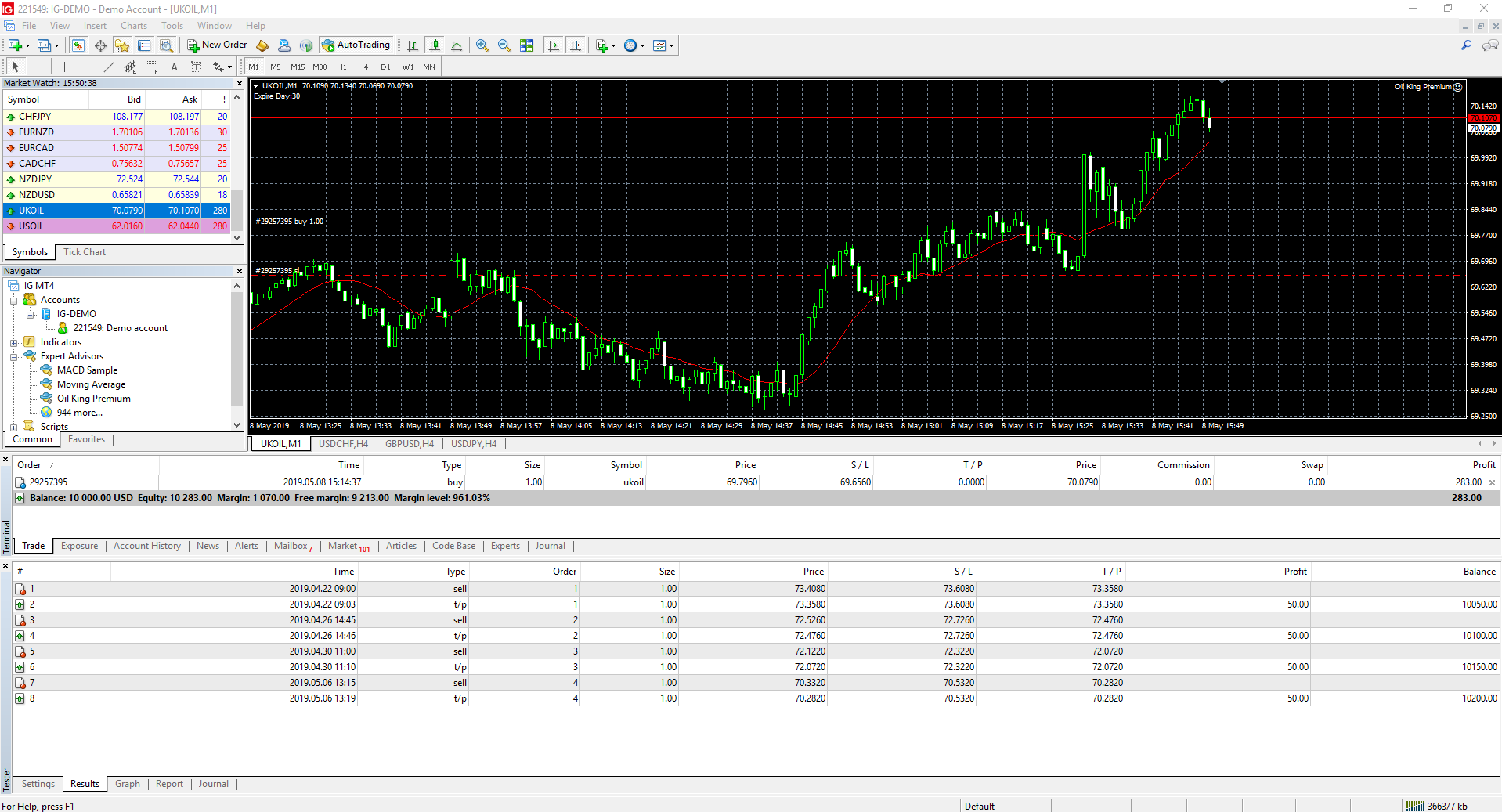Toggle the Chart Shift button

576,45
